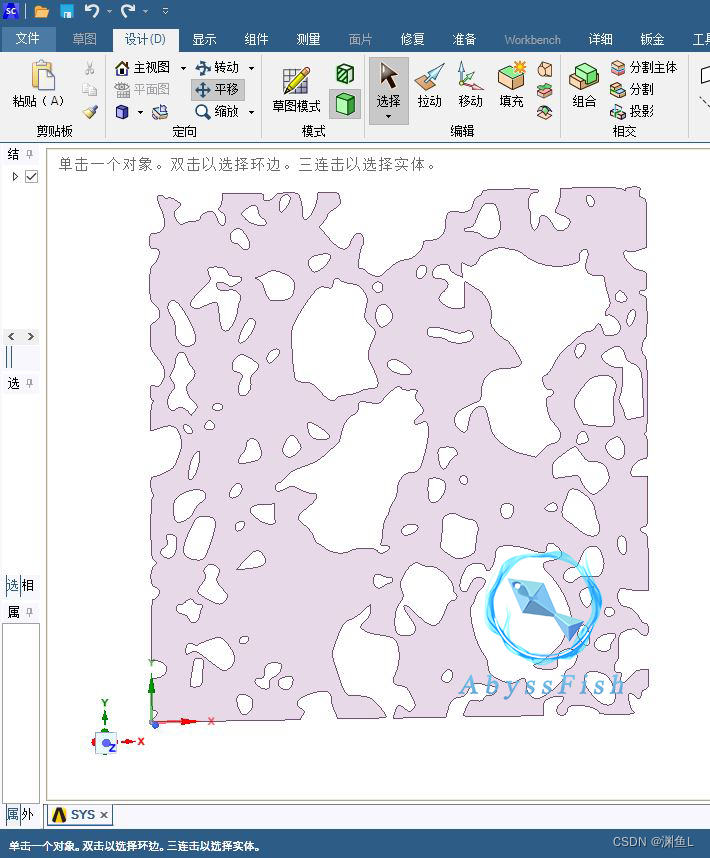Expand the 主视图 dropdown arrow
Screen dimensions: 710x858
[x=183, y=68]
